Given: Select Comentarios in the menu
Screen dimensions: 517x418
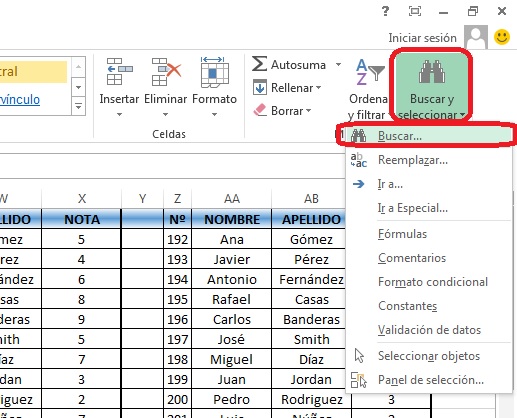Looking at the screenshot, I should click(x=429, y=258).
